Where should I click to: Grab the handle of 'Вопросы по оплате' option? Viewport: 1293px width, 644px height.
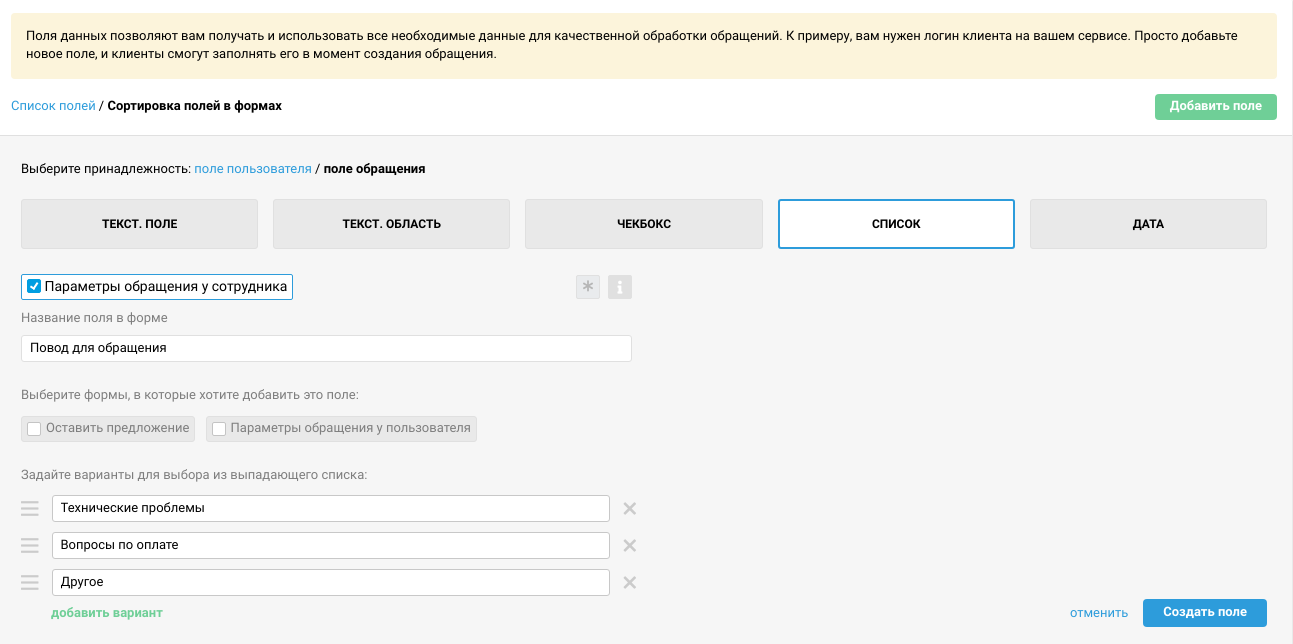(30, 545)
